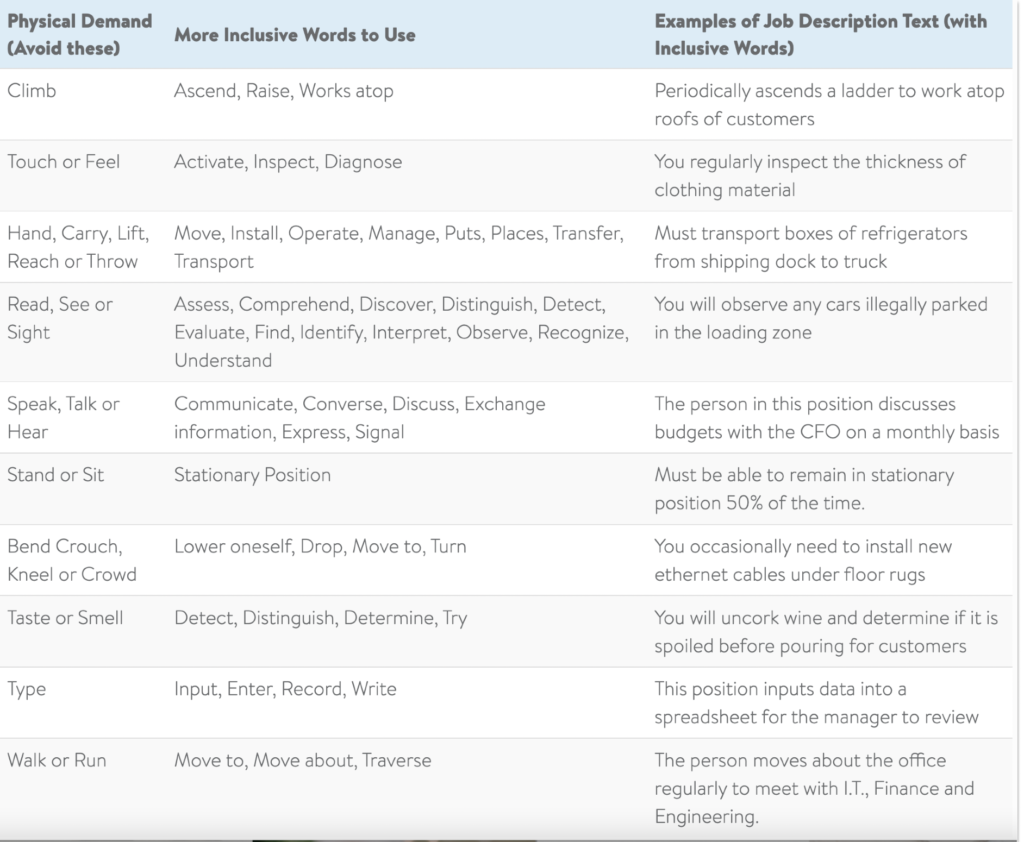Image resolution: width=1024 pixels, height=842 pixels.
Task: Click 'Lower oneself, Drop, Move to, Turn' text
Action: pos(320,546)
